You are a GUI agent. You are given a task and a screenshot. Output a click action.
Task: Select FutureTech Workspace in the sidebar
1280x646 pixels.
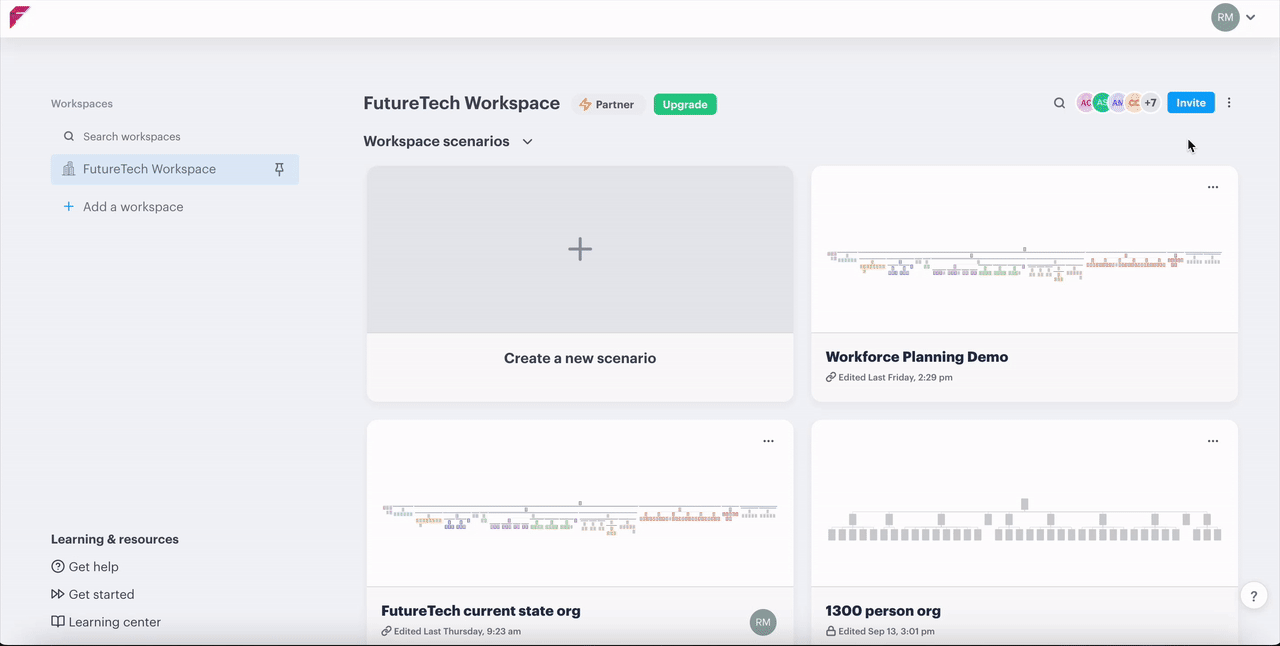click(150, 170)
